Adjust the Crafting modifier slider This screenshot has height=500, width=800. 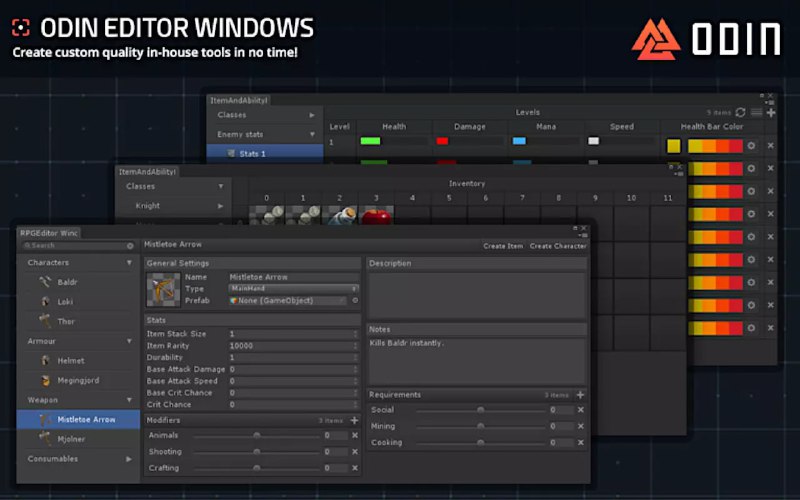(x=256, y=468)
